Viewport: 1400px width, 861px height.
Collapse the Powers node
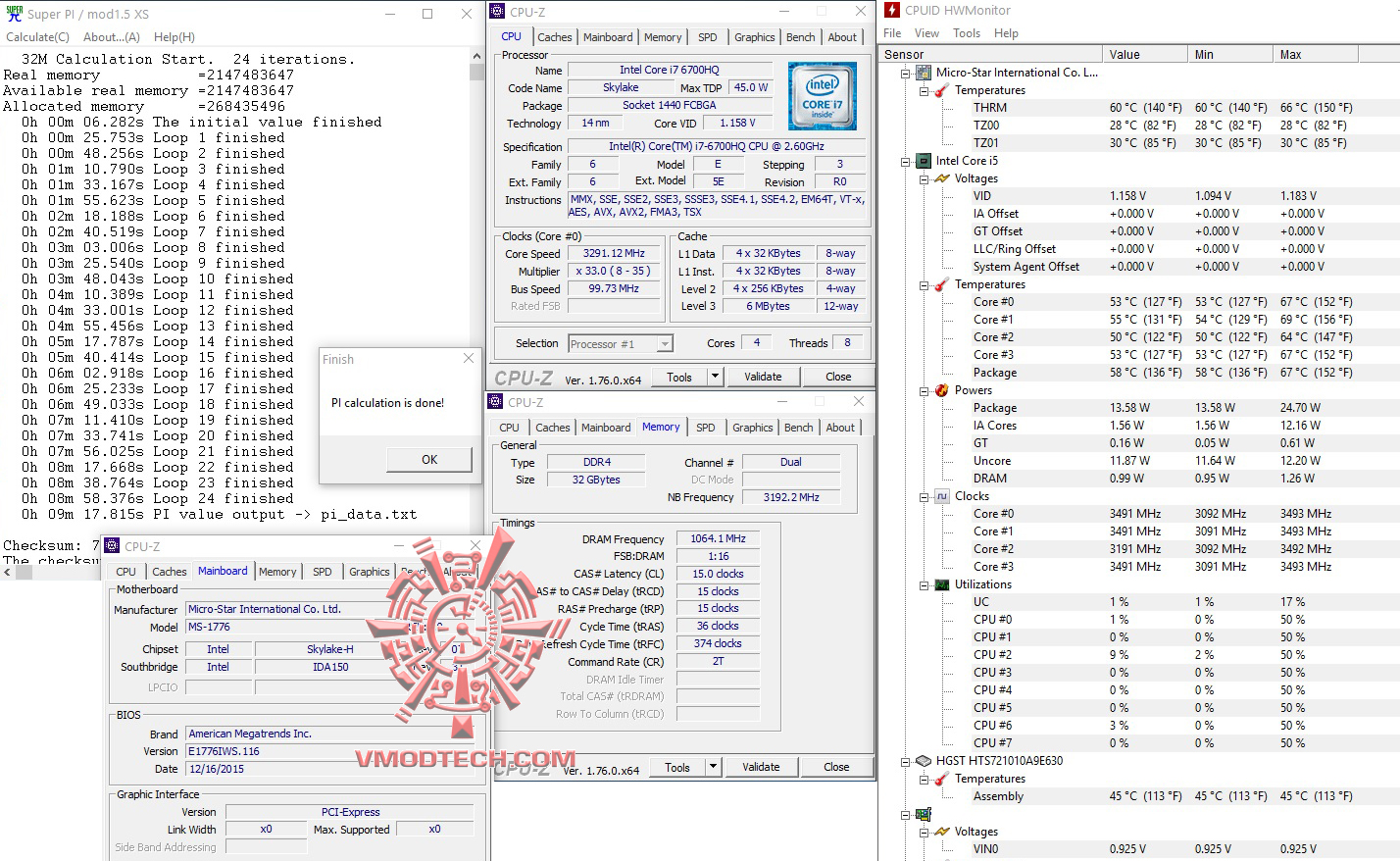click(x=924, y=390)
